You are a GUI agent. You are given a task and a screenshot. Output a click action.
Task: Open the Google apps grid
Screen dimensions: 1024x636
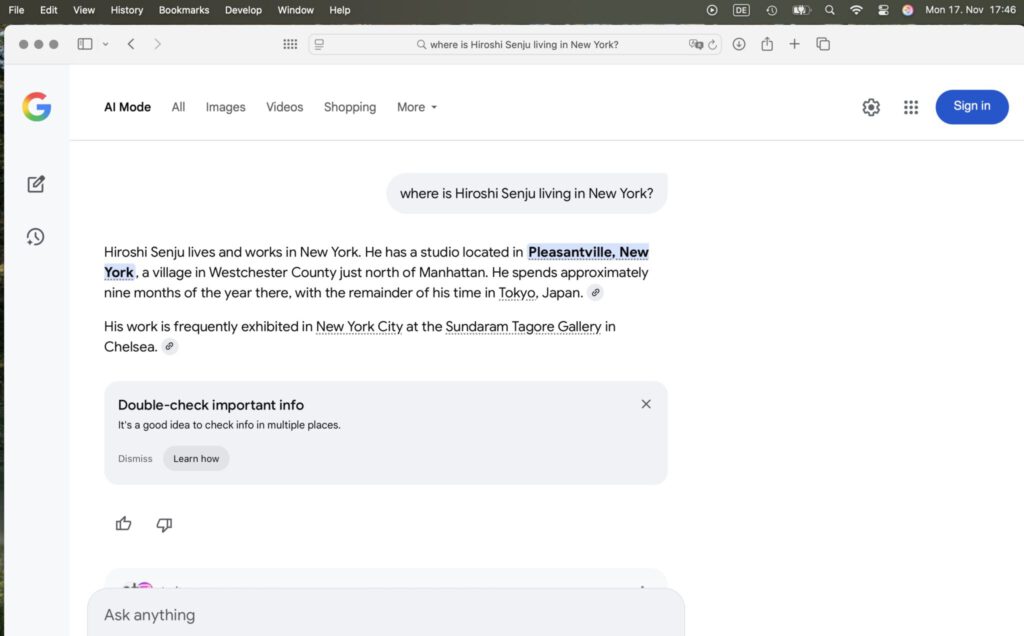point(910,107)
